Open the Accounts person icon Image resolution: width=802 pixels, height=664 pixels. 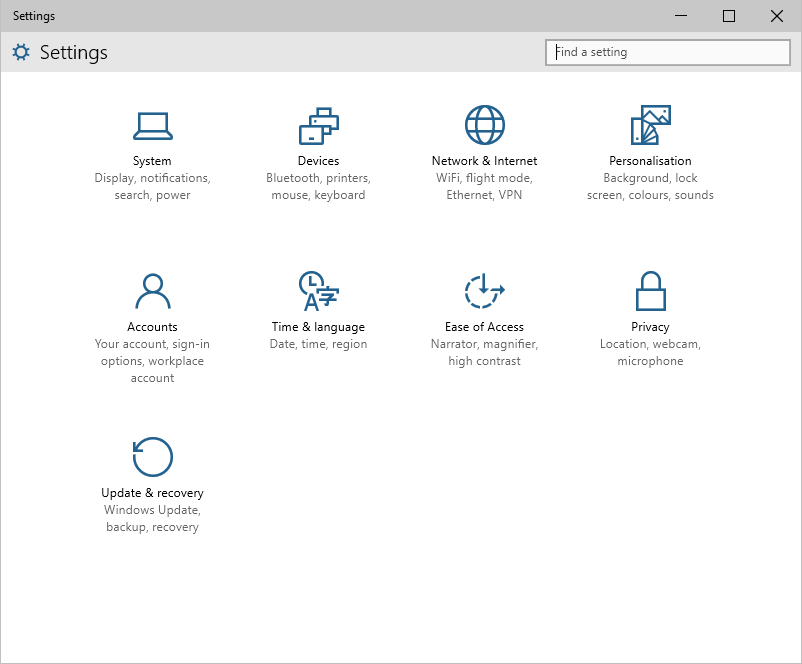[x=152, y=292]
